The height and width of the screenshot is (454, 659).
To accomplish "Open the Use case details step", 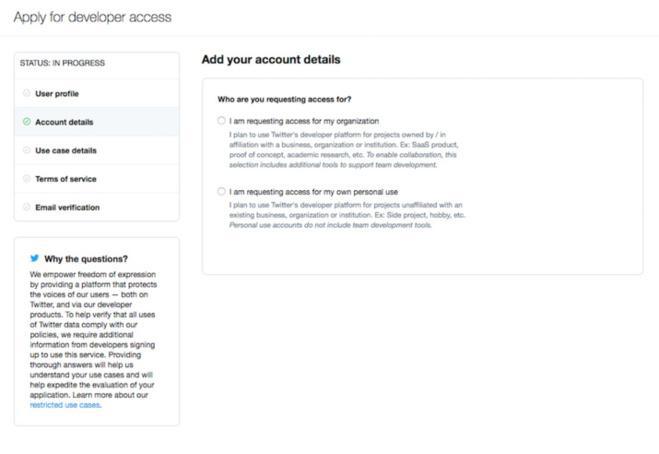I will pyautogui.click(x=66, y=150).
